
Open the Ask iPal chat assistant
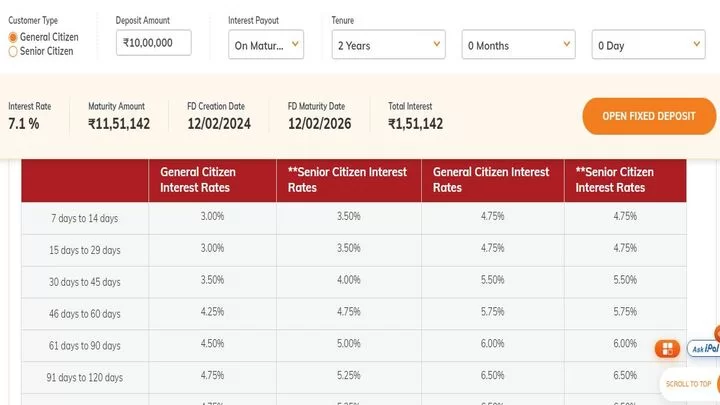coord(703,349)
